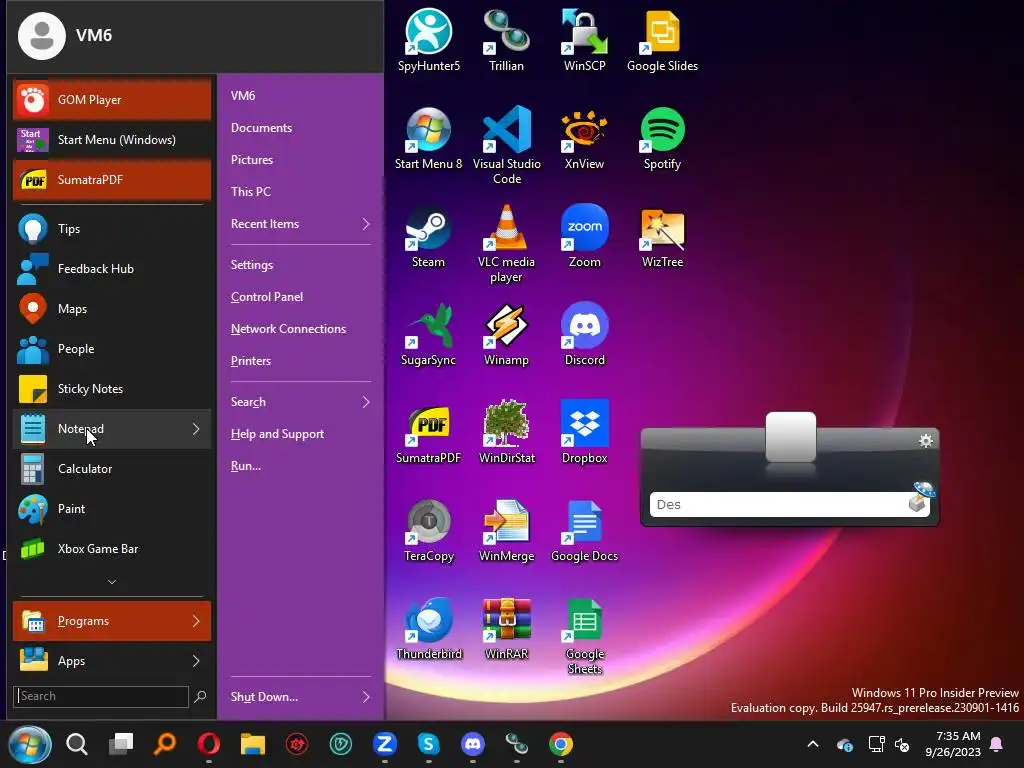
Task: Launch WinDirStat desktop icon
Action: (507, 432)
